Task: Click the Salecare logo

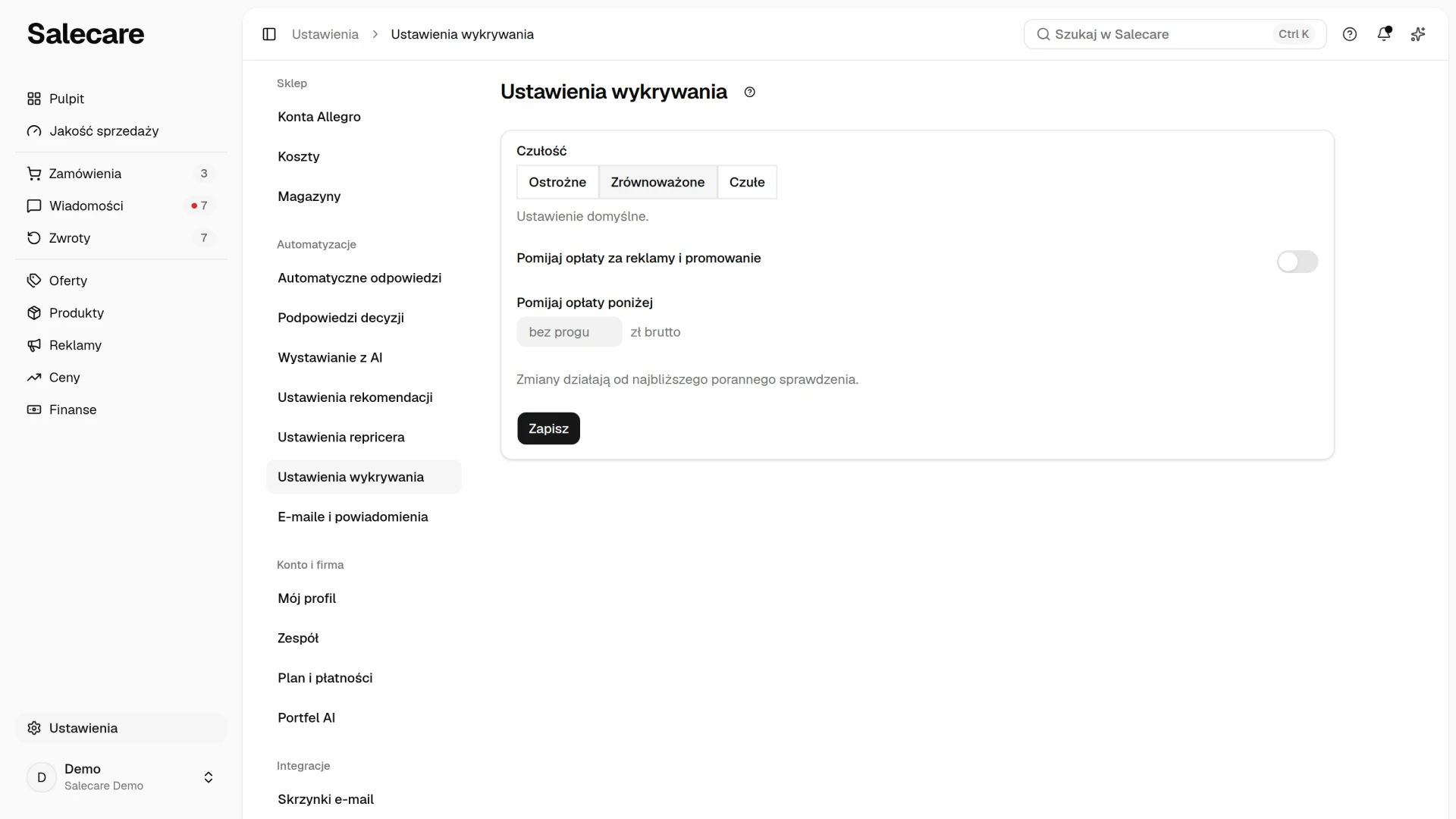Action: [x=86, y=33]
